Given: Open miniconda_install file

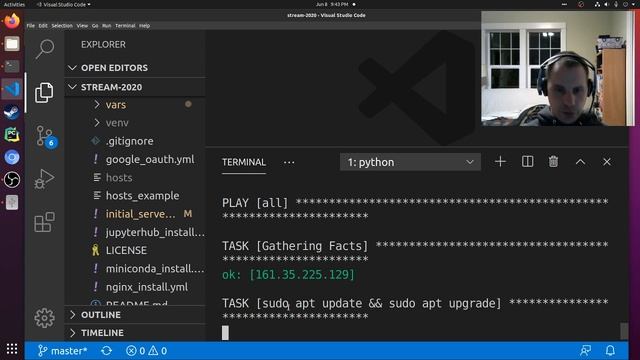Looking at the screenshot, I should pyautogui.click(x=135, y=269).
